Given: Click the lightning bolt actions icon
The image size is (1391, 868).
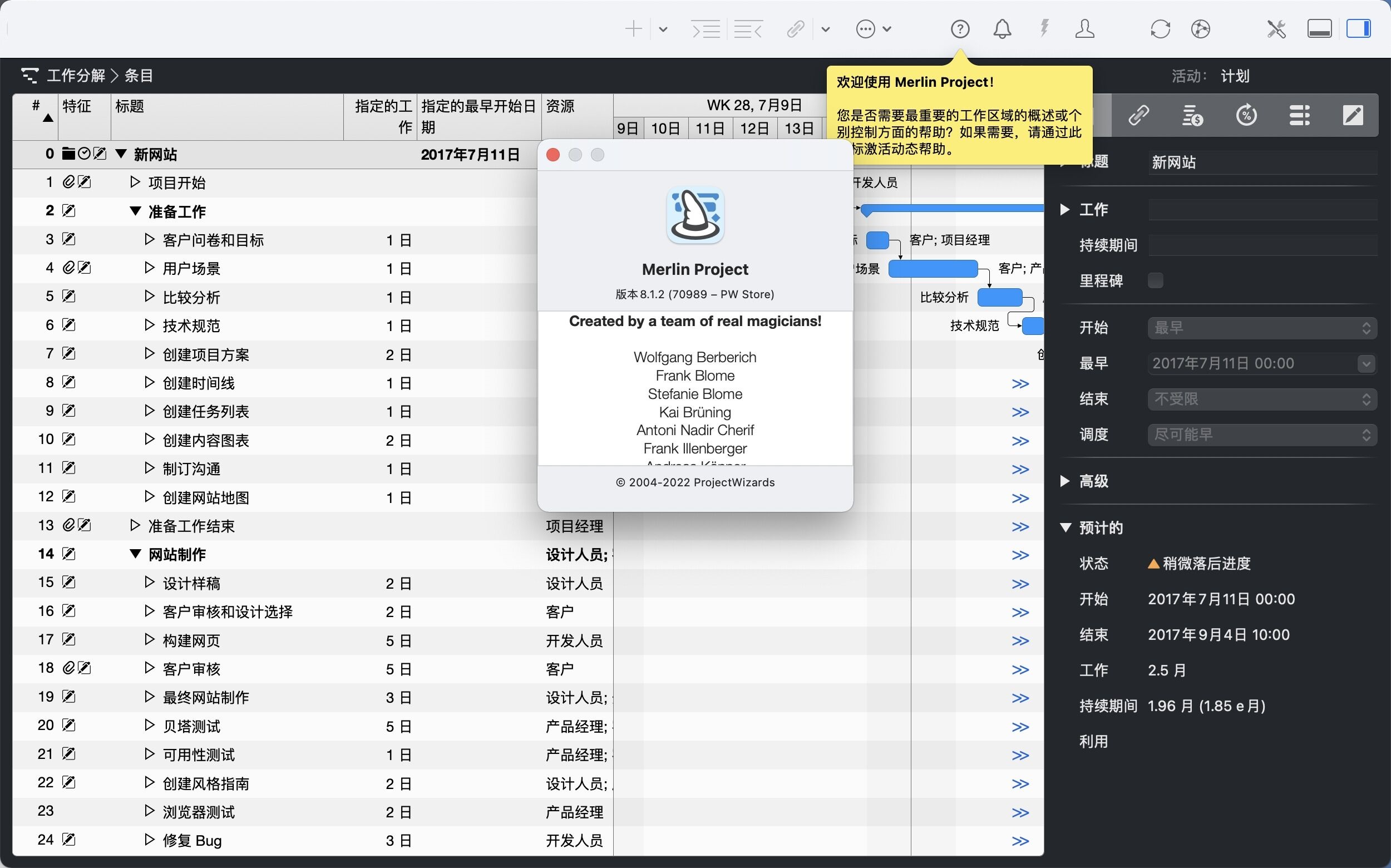Looking at the screenshot, I should (1044, 28).
